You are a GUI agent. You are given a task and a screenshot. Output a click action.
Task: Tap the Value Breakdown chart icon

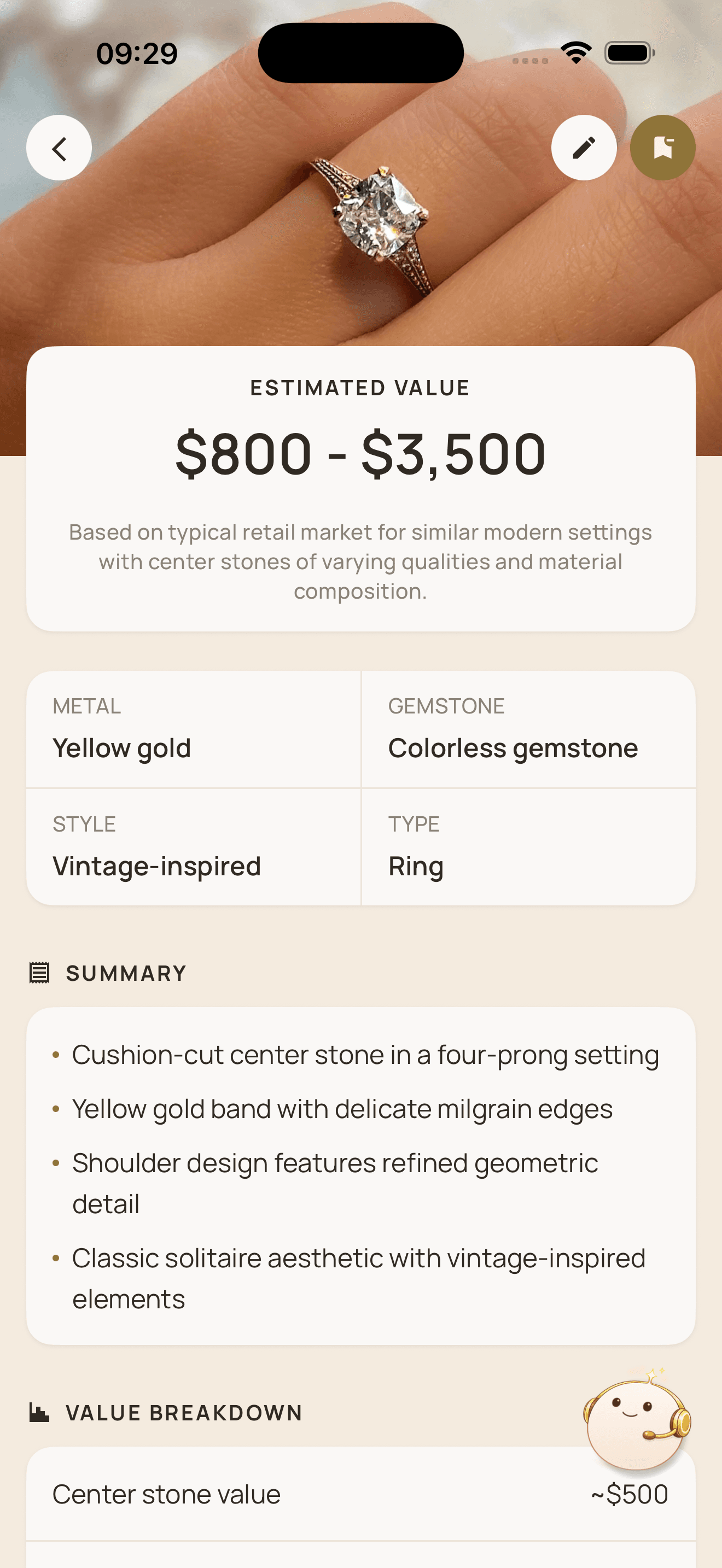(39, 1412)
